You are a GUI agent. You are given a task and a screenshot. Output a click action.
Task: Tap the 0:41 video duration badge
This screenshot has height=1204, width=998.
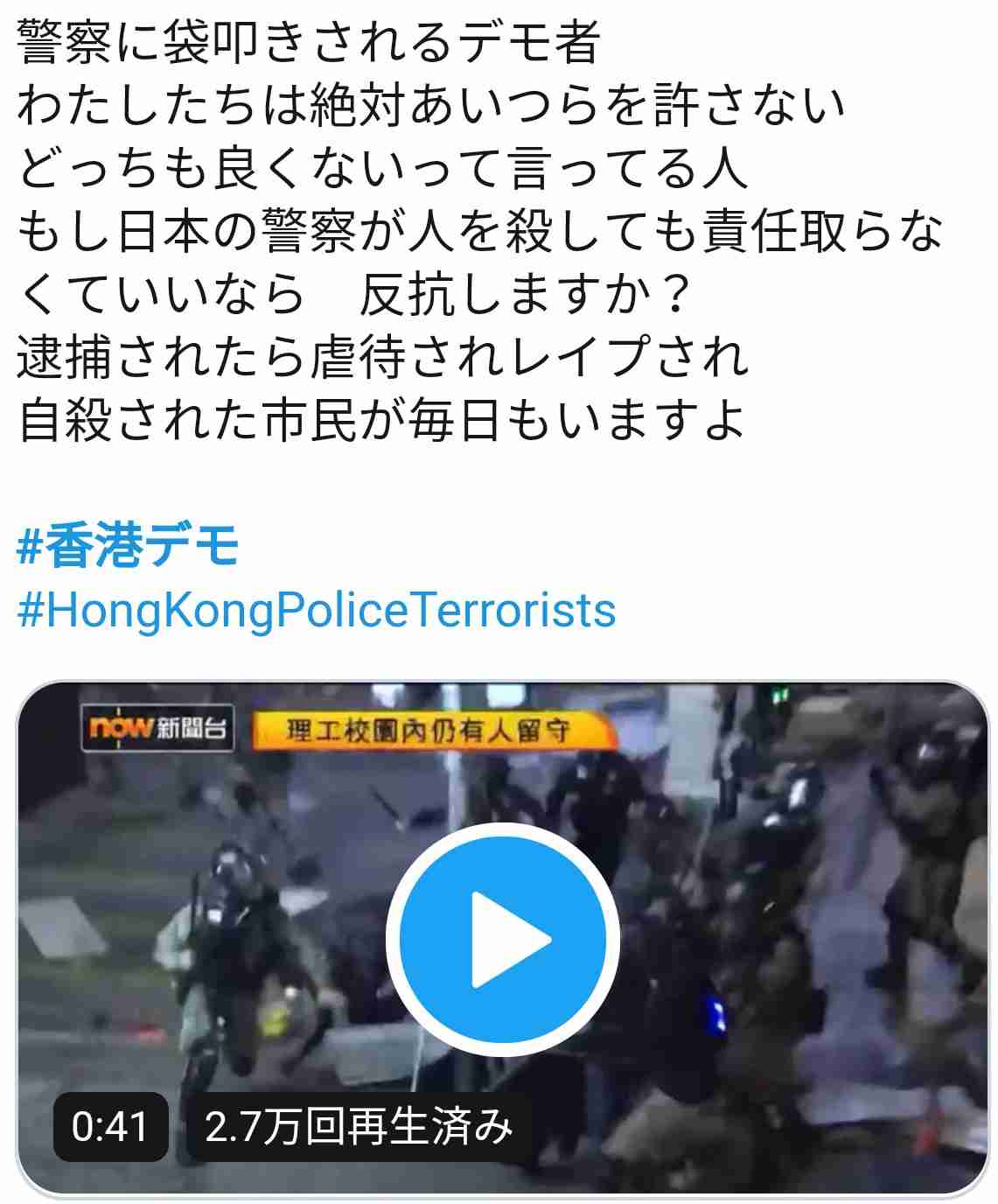pos(109,1127)
